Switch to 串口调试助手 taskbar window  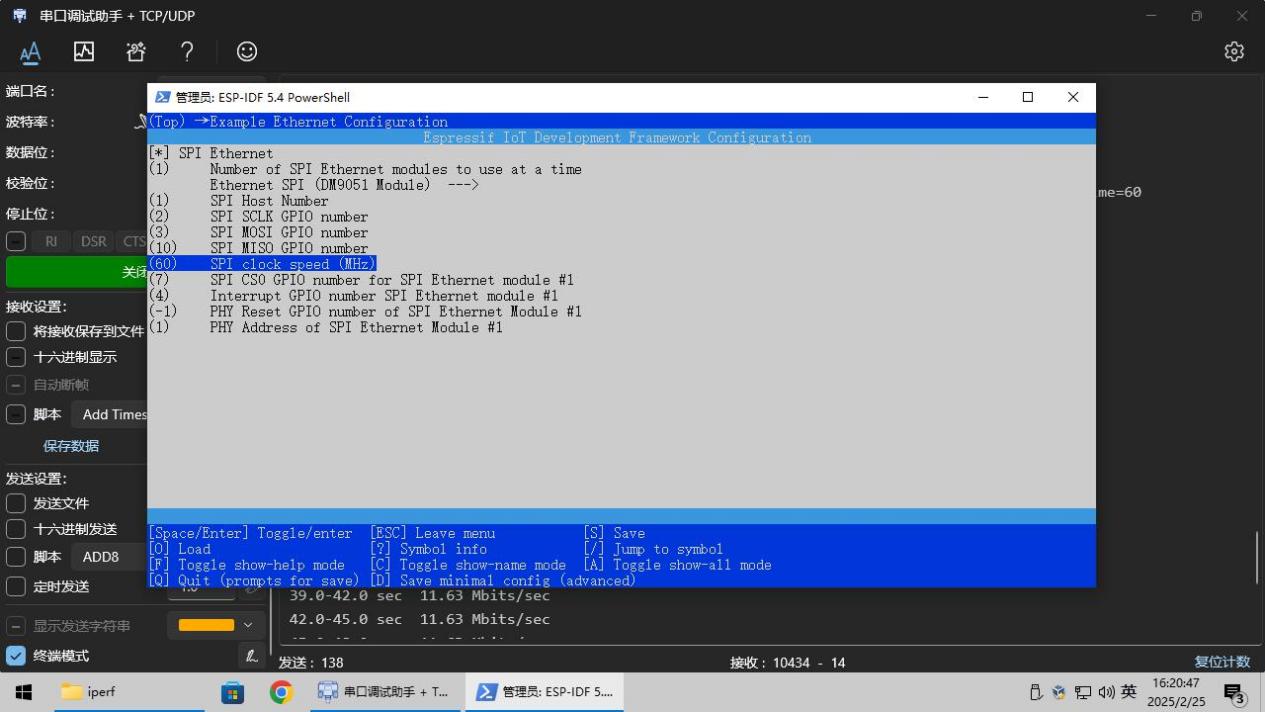pyautogui.click(x=384, y=692)
